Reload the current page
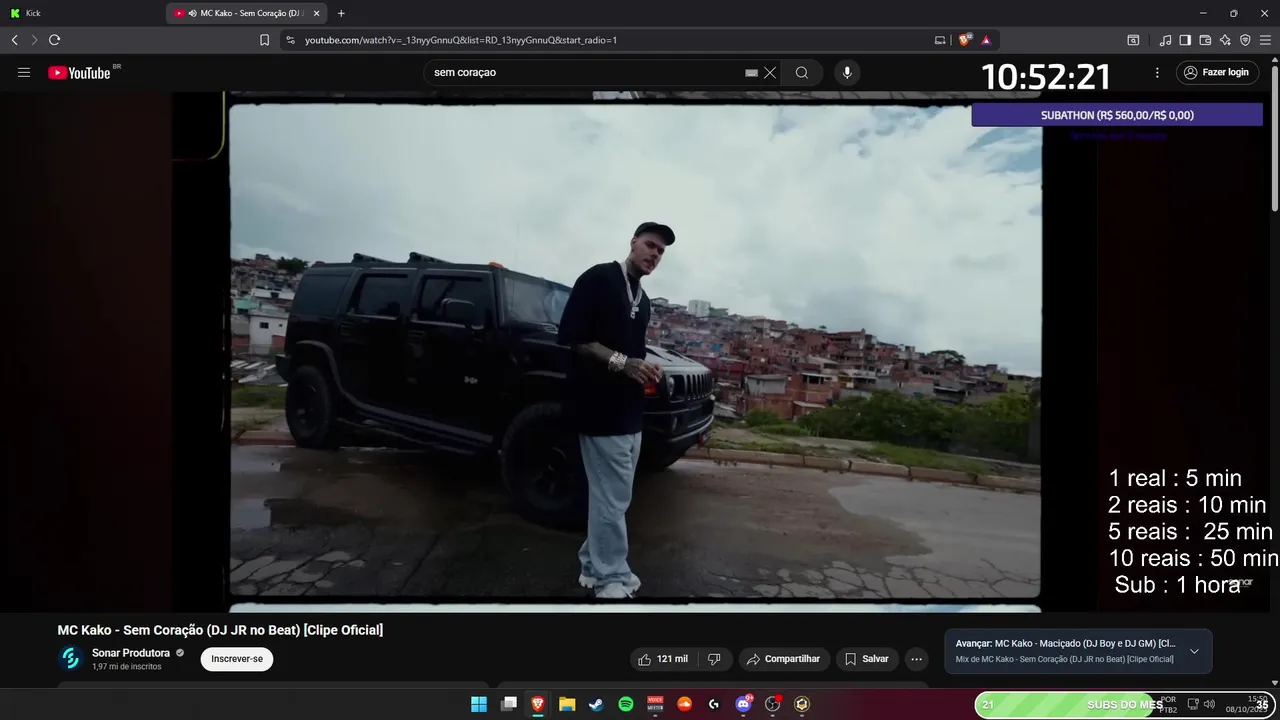 54,40
